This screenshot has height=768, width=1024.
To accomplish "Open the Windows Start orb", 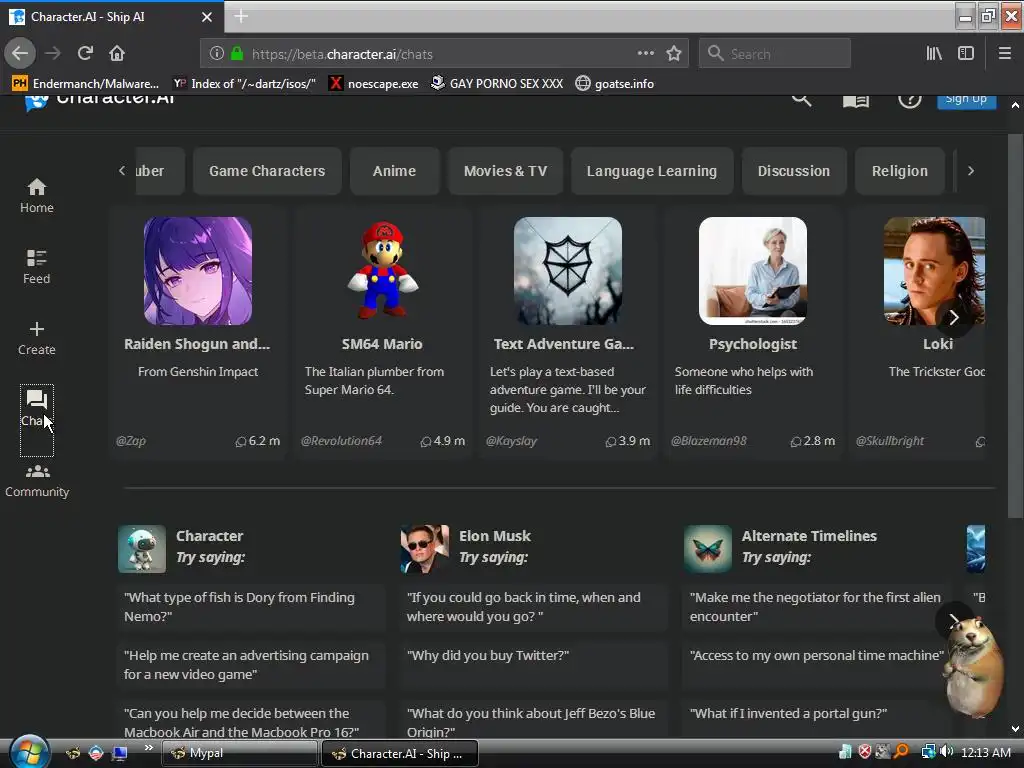I will click(x=29, y=752).
